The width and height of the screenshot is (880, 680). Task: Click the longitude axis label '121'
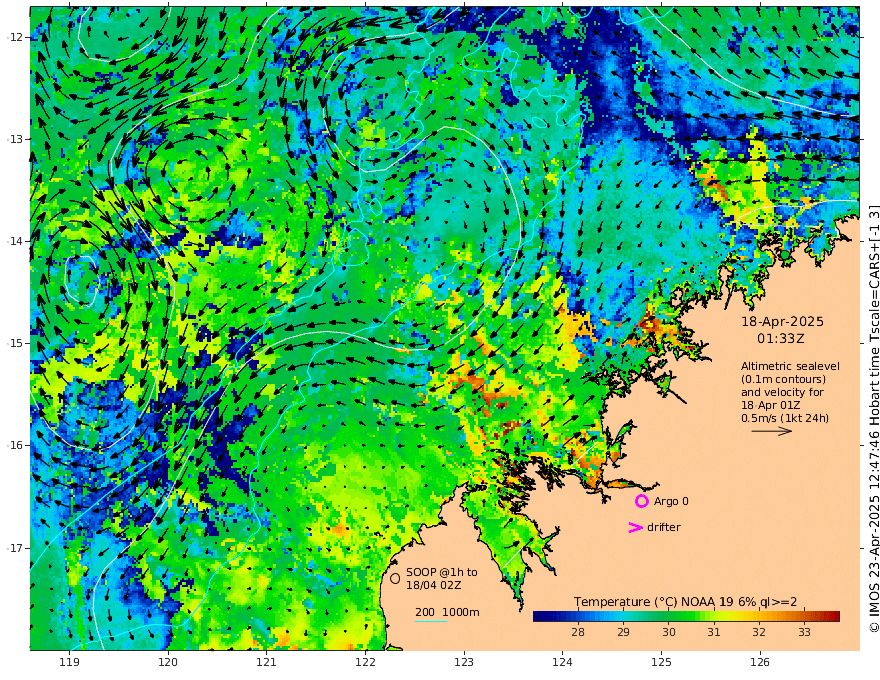coord(267,662)
